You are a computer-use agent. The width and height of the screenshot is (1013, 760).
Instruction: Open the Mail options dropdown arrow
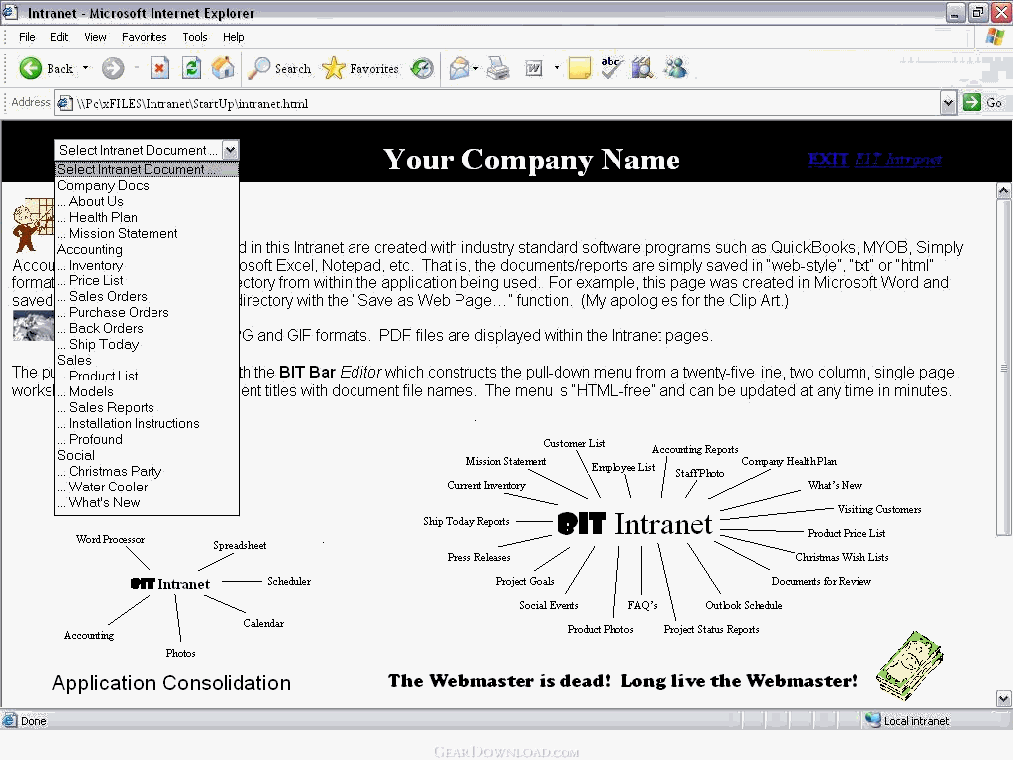[475, 68]
